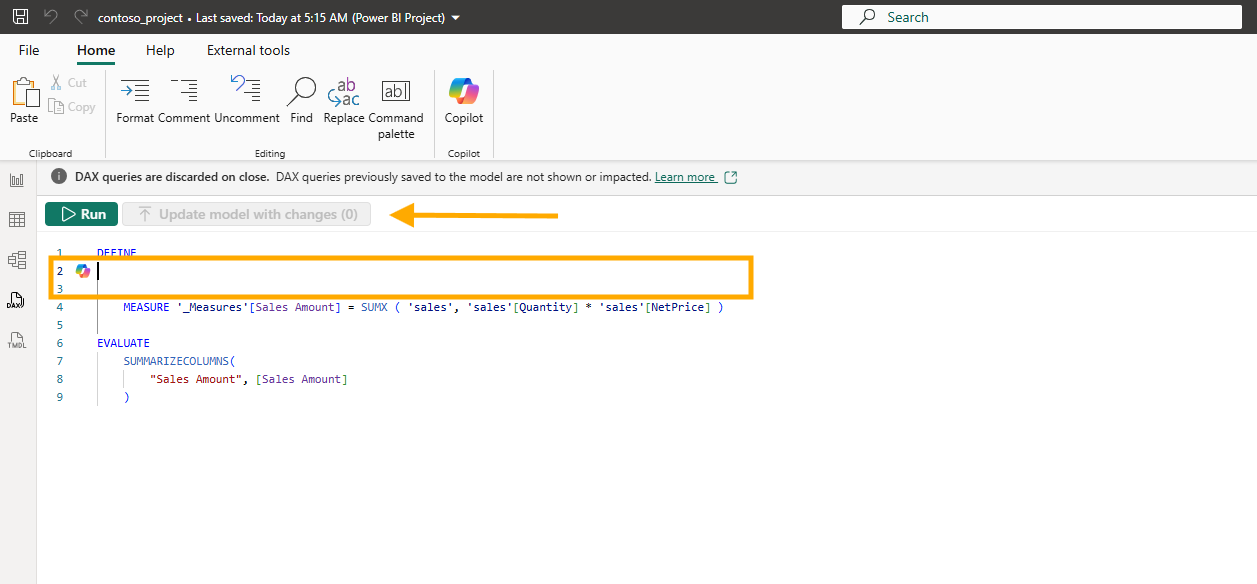Click the Undo arrow in title bar

coord(52,17)
